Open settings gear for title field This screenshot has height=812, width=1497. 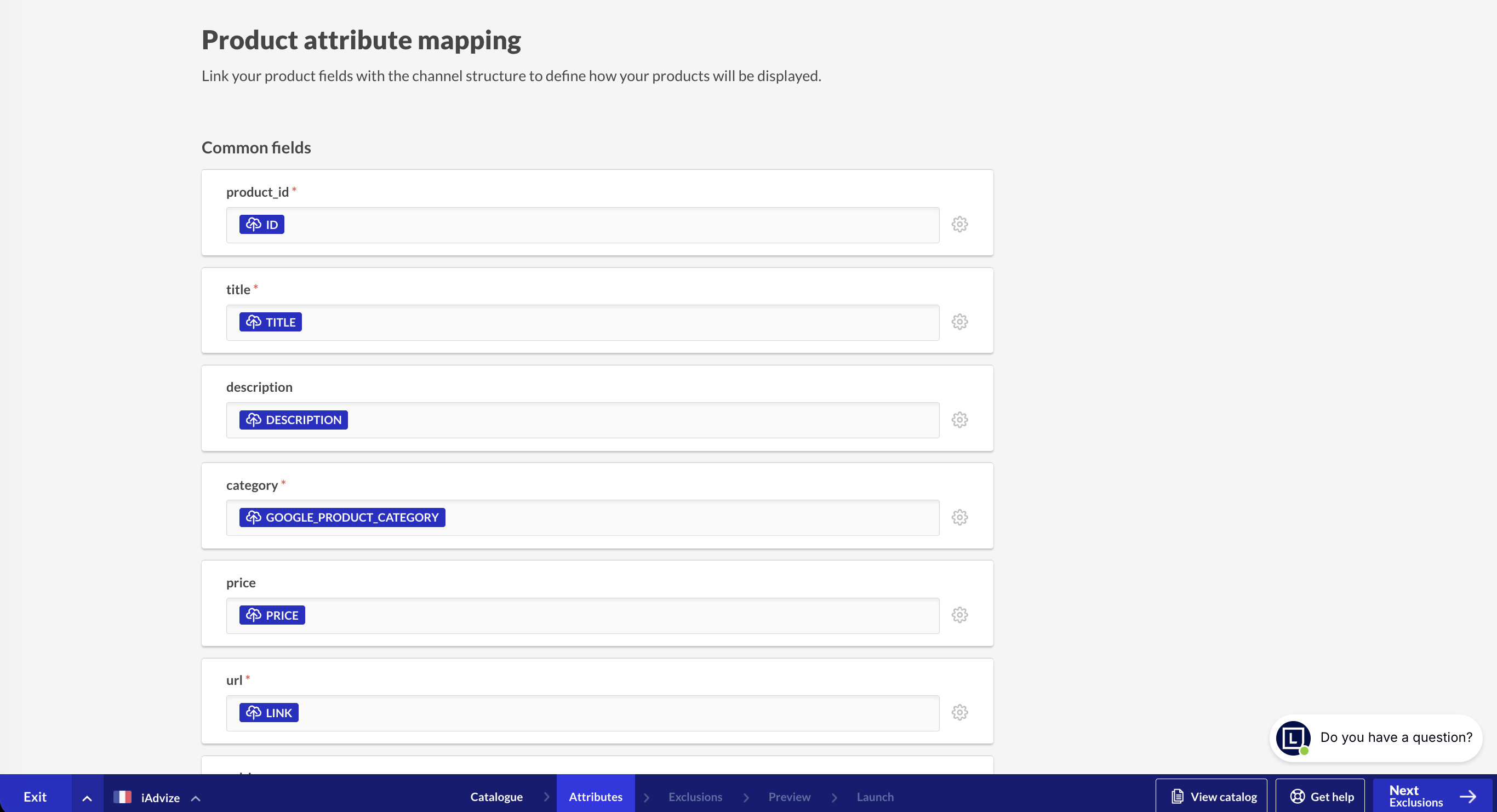click(x=959, y=322)
